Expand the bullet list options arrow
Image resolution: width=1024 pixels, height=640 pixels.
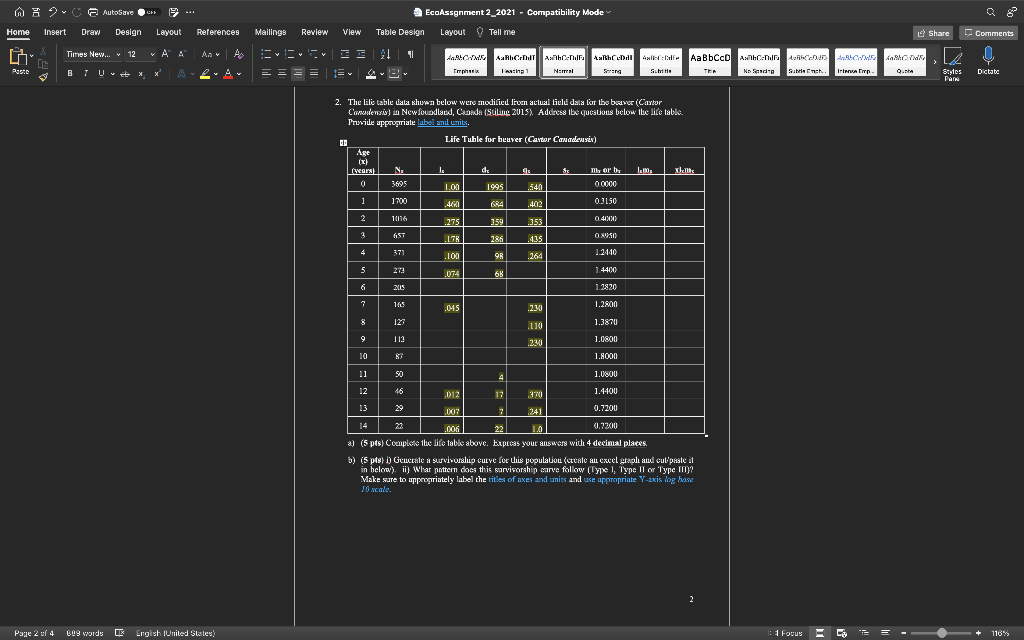coord(278,54)
